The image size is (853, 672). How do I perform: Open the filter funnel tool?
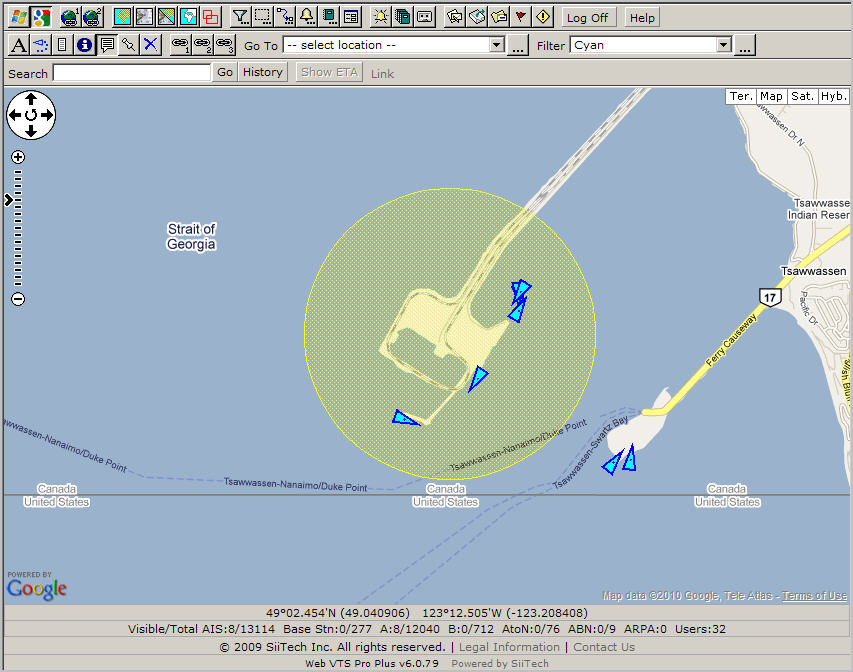click(x=240, y=17)
